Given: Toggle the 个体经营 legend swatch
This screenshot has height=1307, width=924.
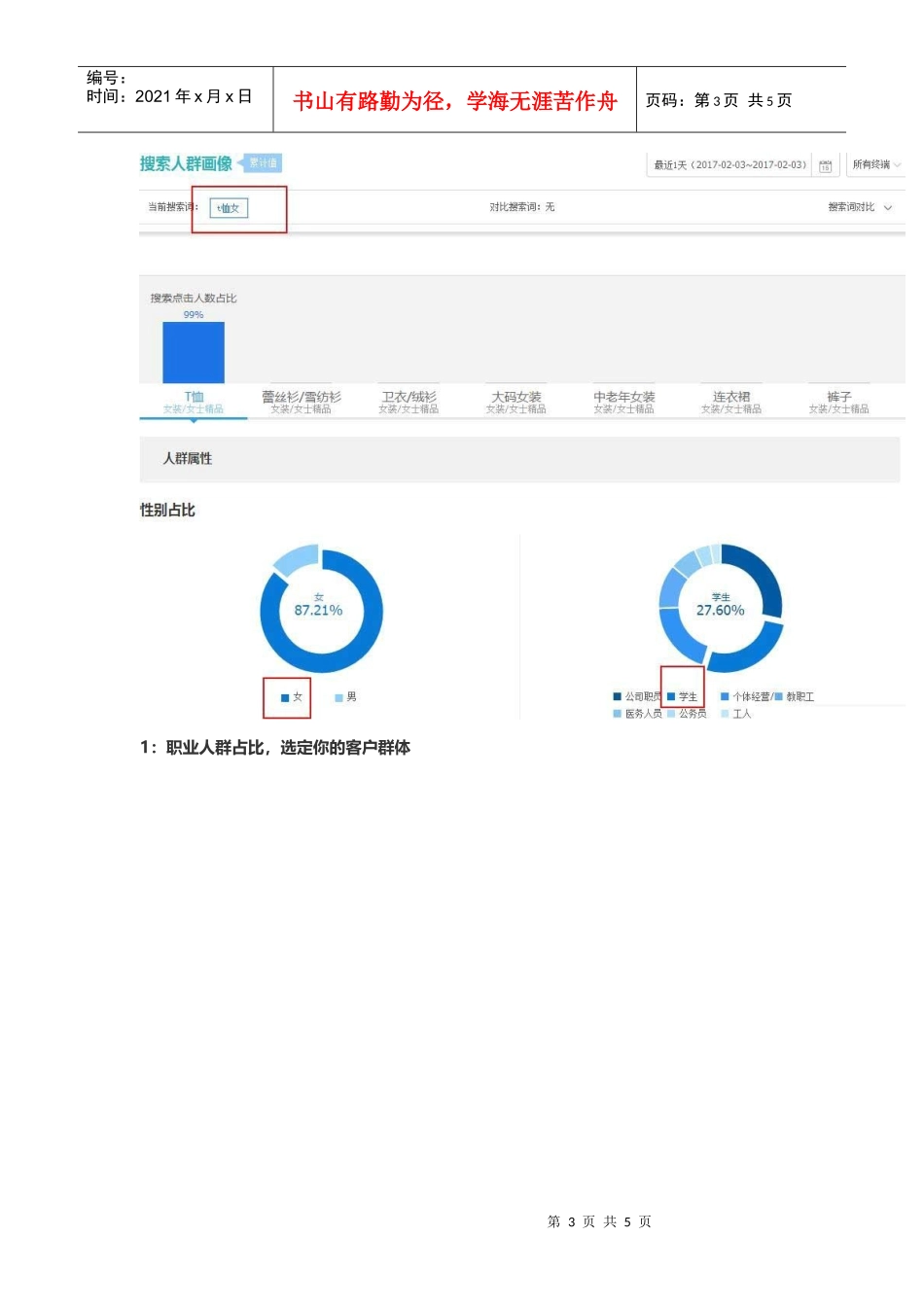Looking at the screenshot, I should tap(725, 697).
